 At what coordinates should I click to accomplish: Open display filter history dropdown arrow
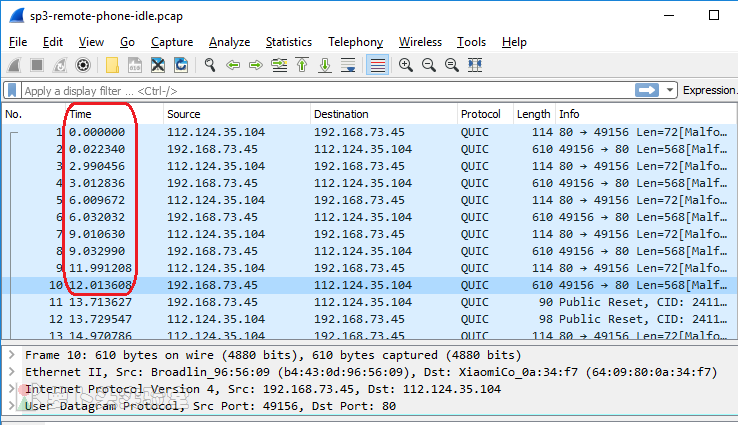pos(670,90)
